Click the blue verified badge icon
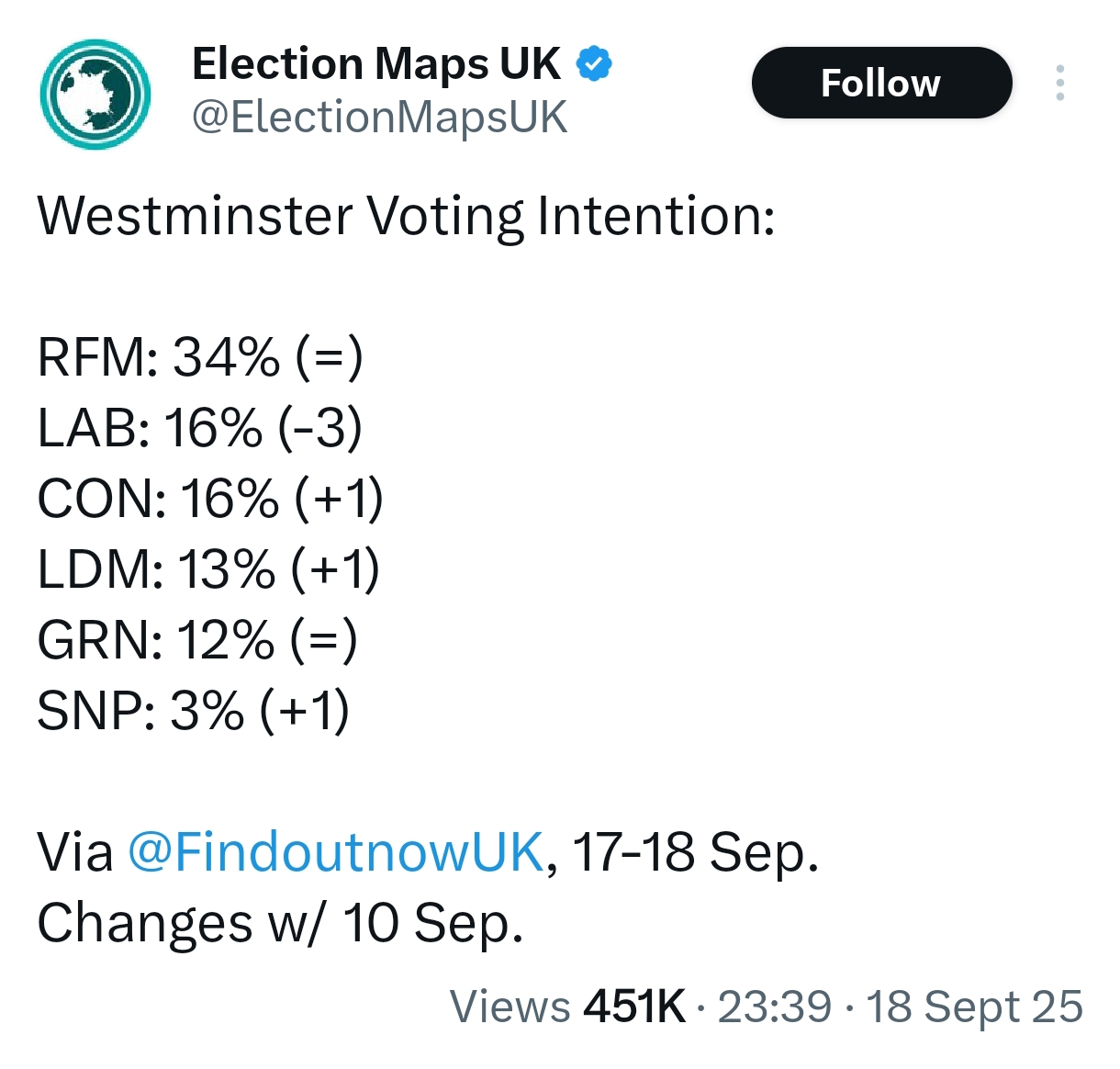 click(x=594, y=64)
